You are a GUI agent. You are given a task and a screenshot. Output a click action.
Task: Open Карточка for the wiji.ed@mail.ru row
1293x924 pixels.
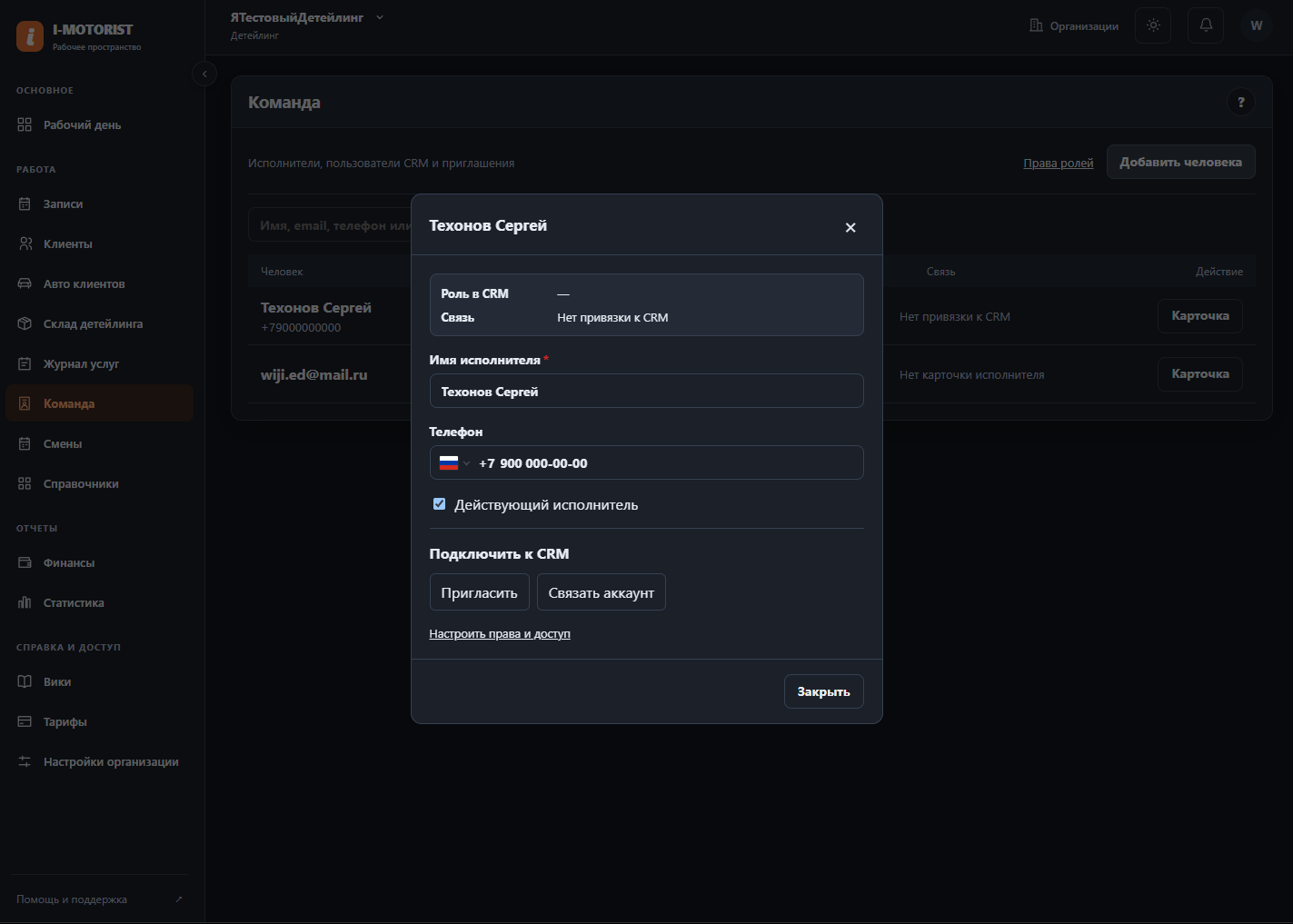coord(1200,374)
